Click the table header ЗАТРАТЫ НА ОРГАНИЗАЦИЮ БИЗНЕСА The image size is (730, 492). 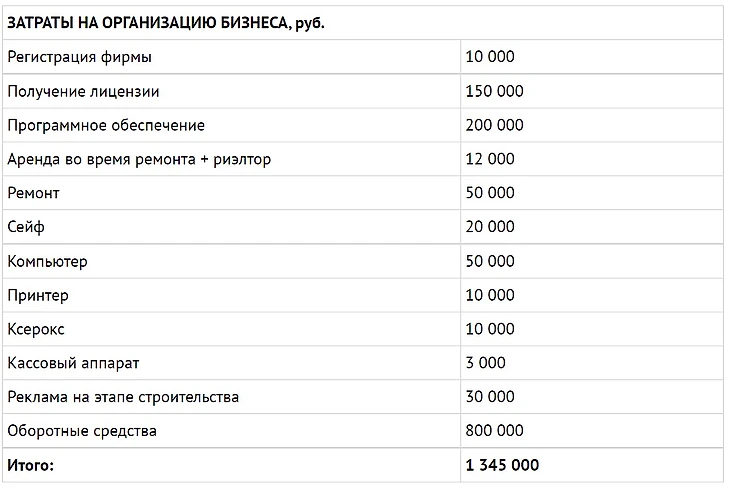click(x=166, y=23)
